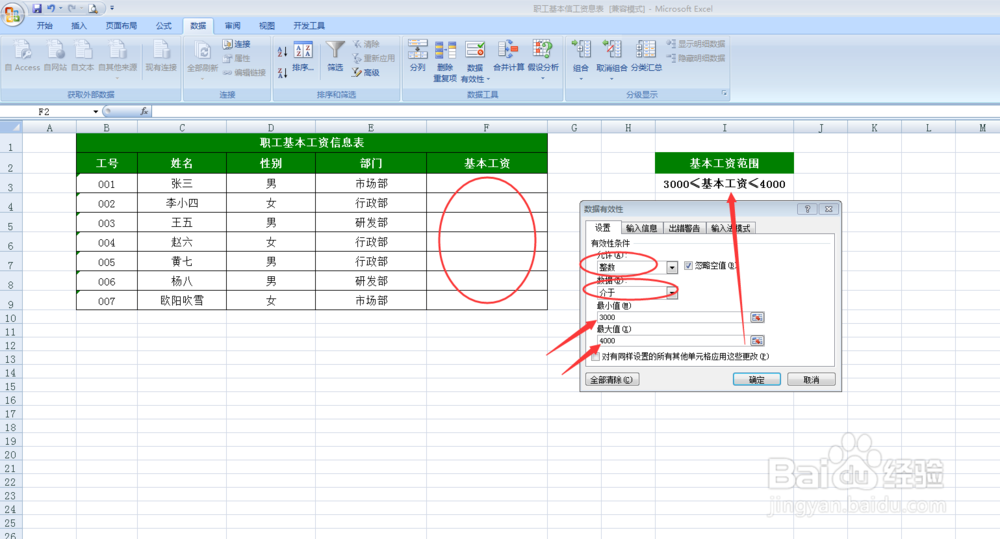
Task: Click the 基本工资 column header cell
Action: pos(487,163)
